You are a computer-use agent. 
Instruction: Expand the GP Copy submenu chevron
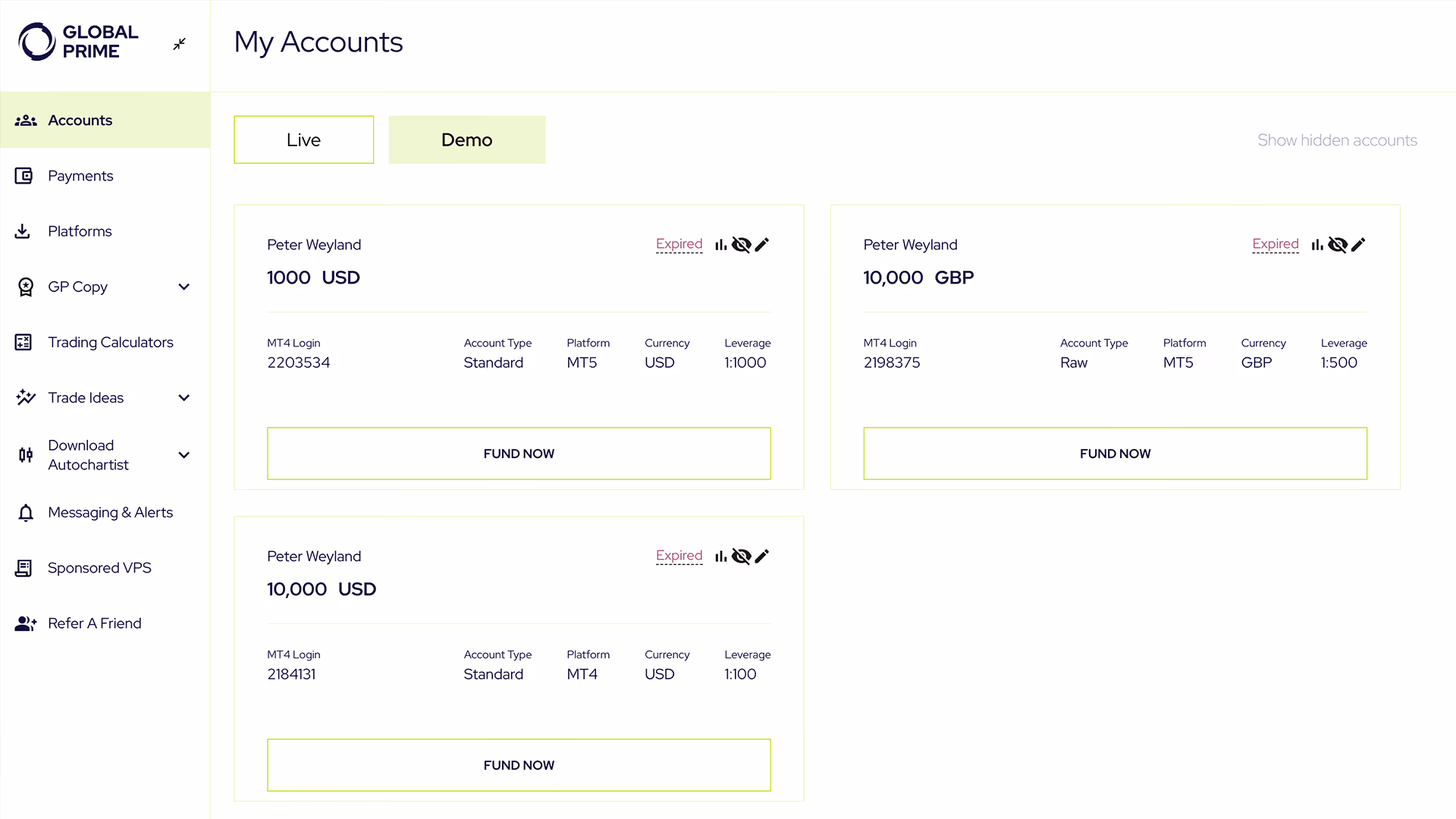tap(184, 287)
